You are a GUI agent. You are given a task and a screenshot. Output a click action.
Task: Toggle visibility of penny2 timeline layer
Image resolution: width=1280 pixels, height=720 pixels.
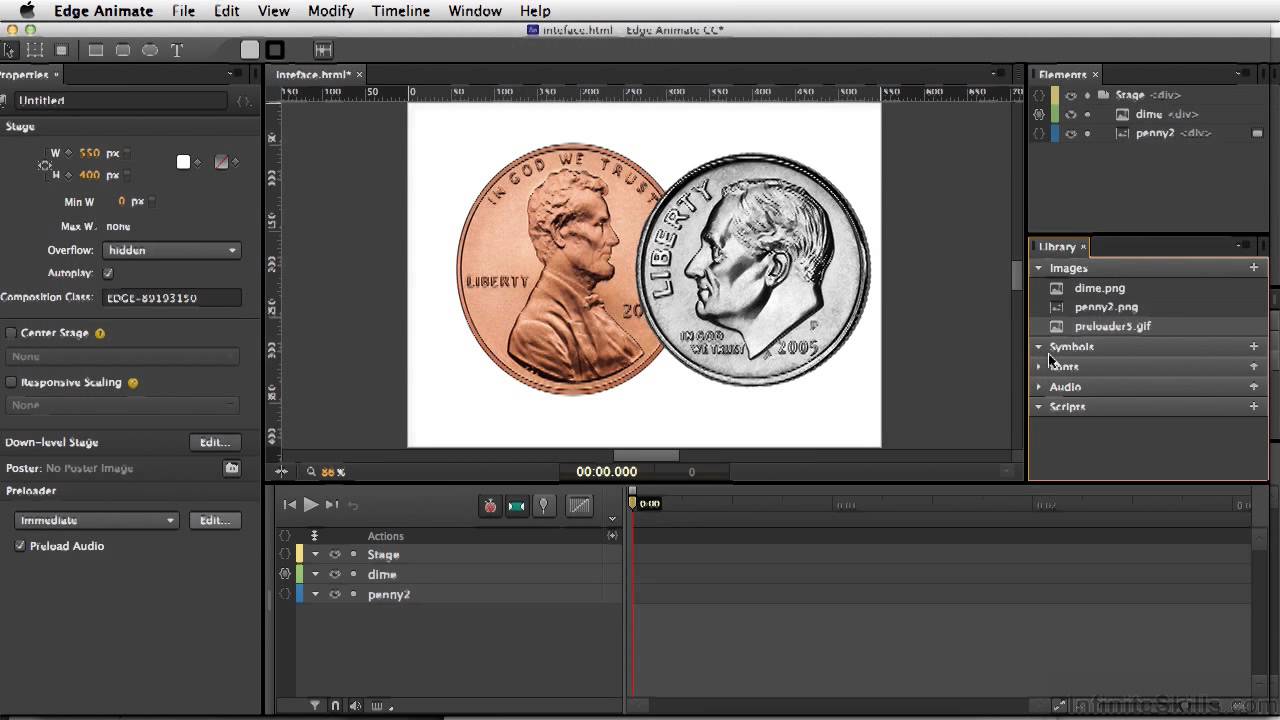tap(335, 594)
